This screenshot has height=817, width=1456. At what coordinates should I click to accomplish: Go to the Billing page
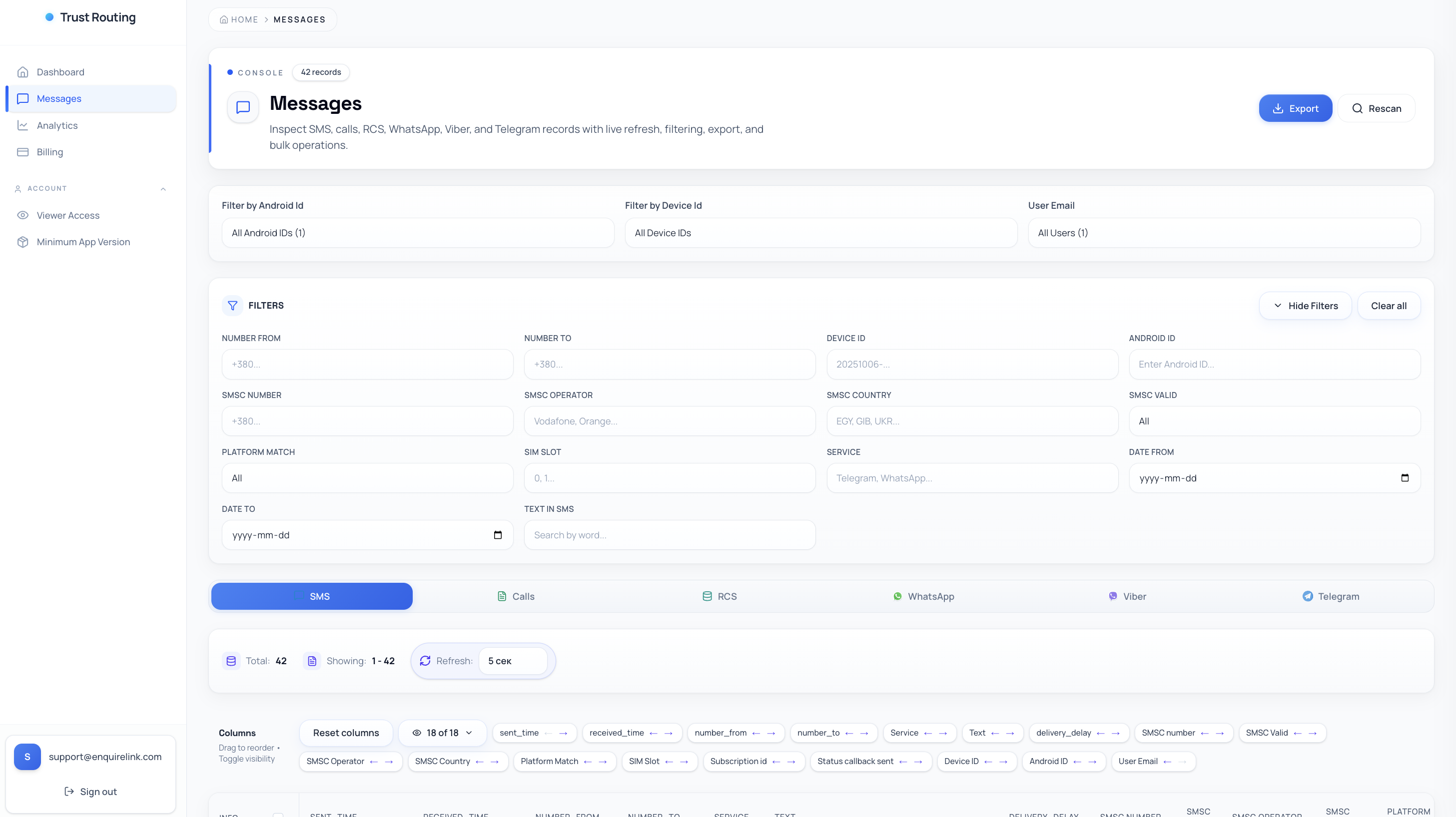[90, 152]
